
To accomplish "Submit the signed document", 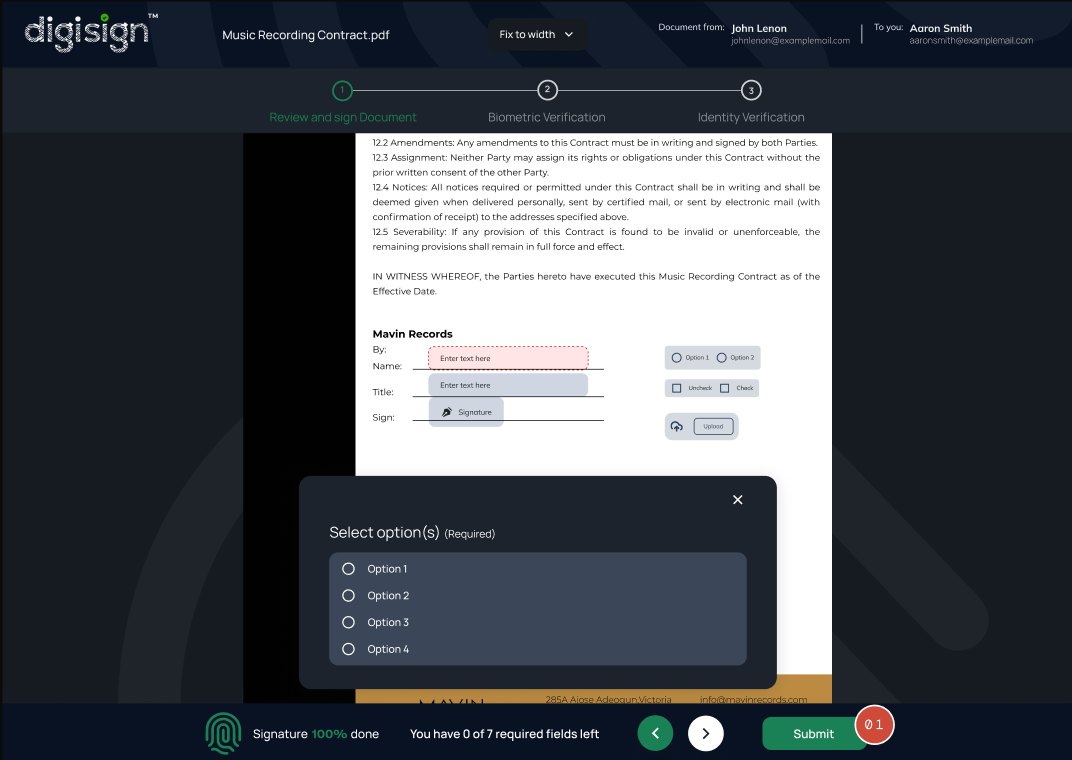I will pos(813,733).
